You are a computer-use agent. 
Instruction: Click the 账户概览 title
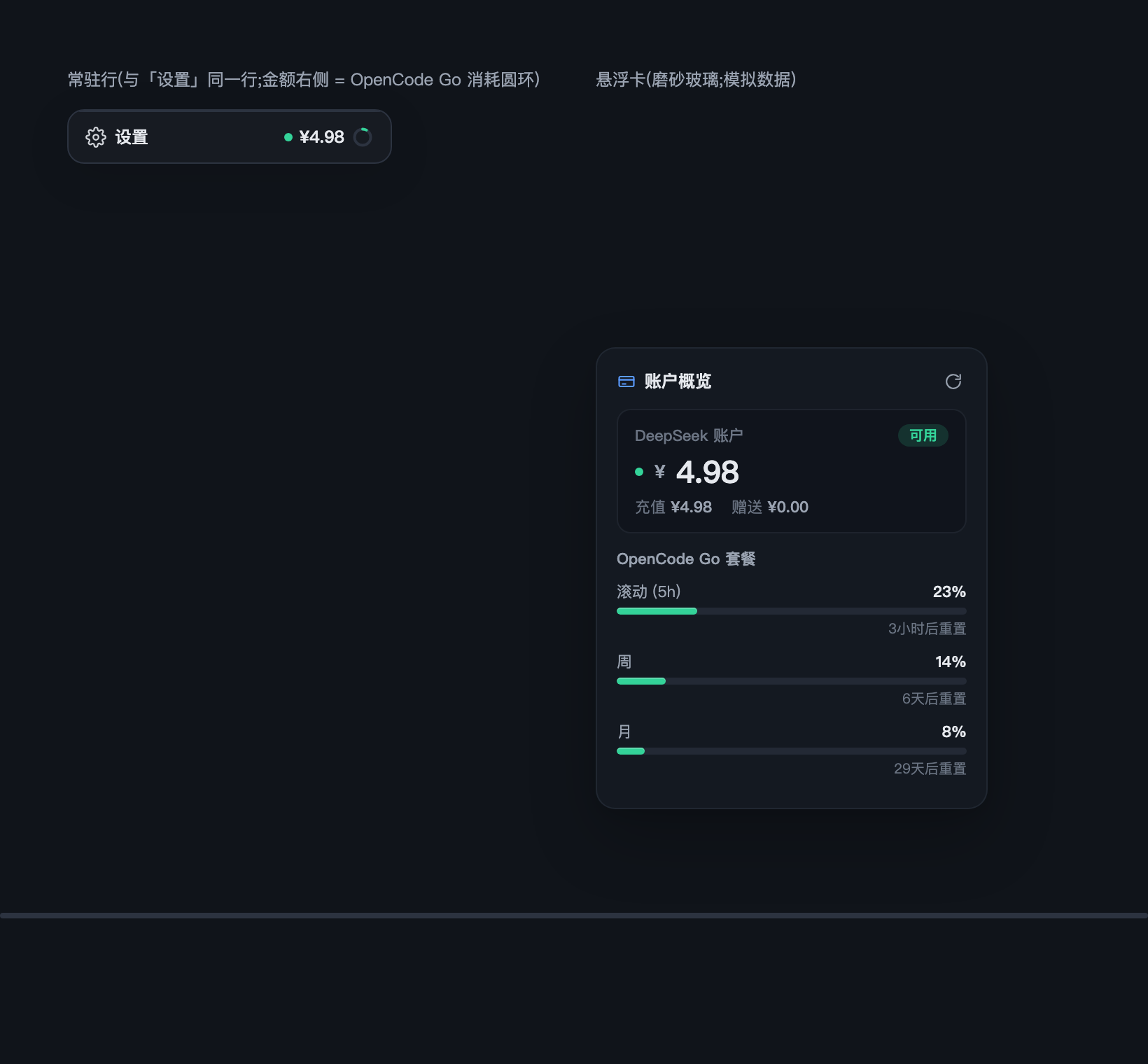click(678, 381)
